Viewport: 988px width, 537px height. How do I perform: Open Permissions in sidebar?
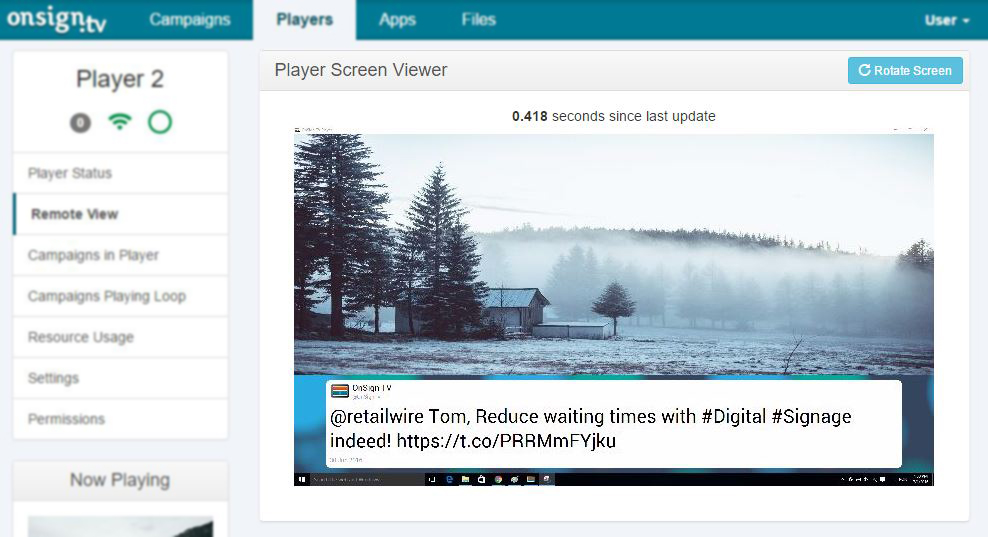click(x=120, y=419)
